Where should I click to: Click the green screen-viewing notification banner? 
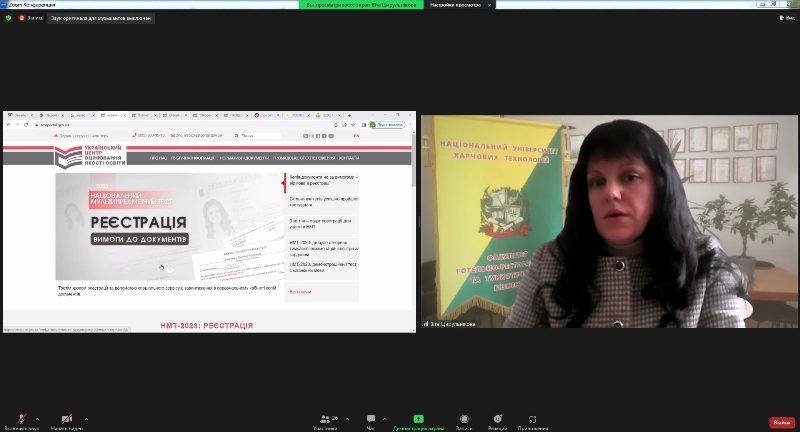361,5
